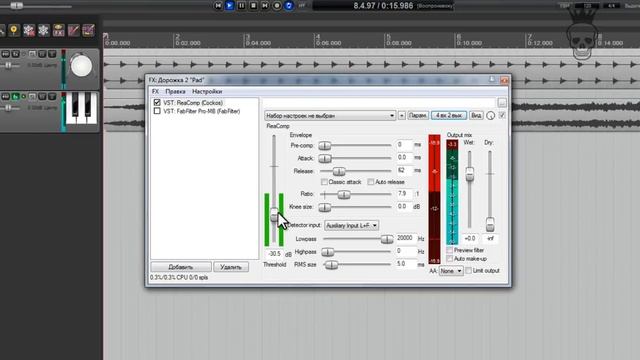
Task: Select the VST: ReaComp (Cockos) row
Action: [x=193, y=103]
